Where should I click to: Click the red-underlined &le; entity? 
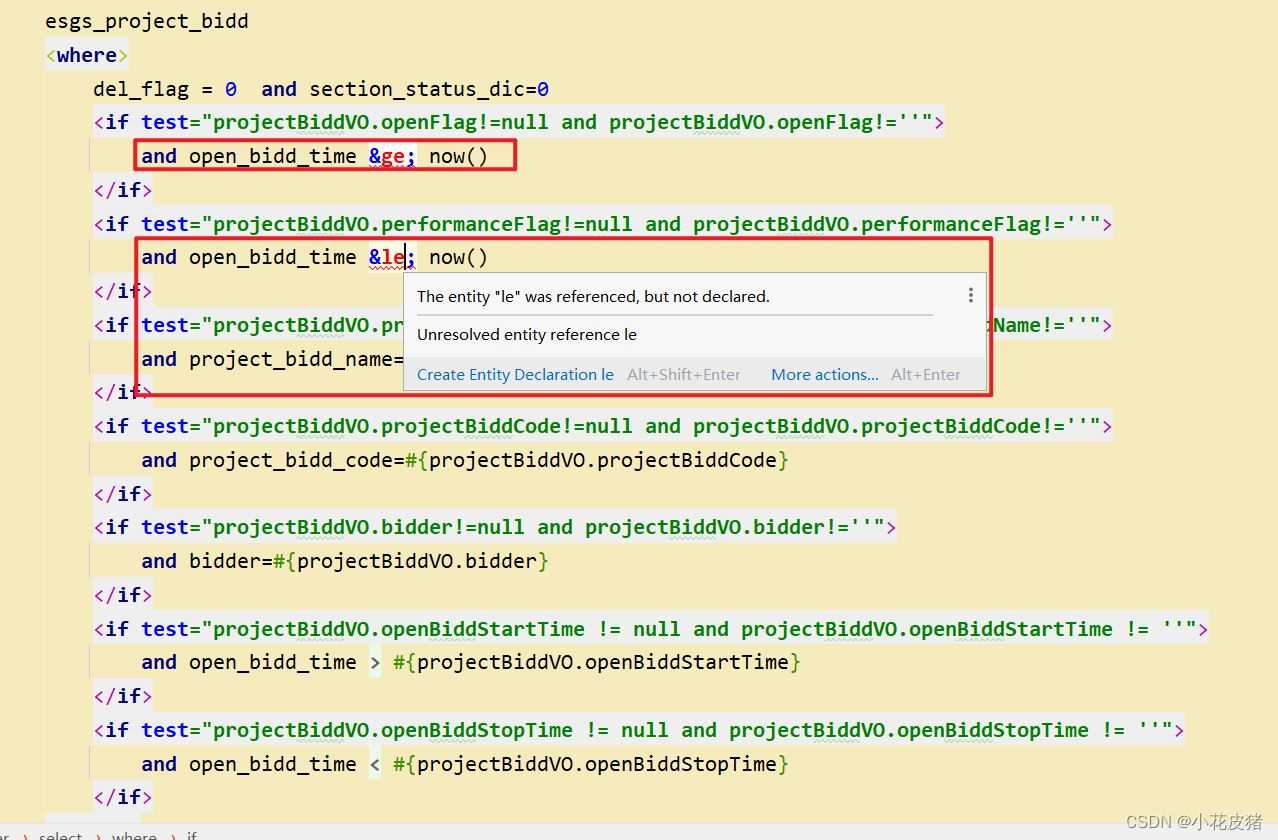[x=391, y=257]
